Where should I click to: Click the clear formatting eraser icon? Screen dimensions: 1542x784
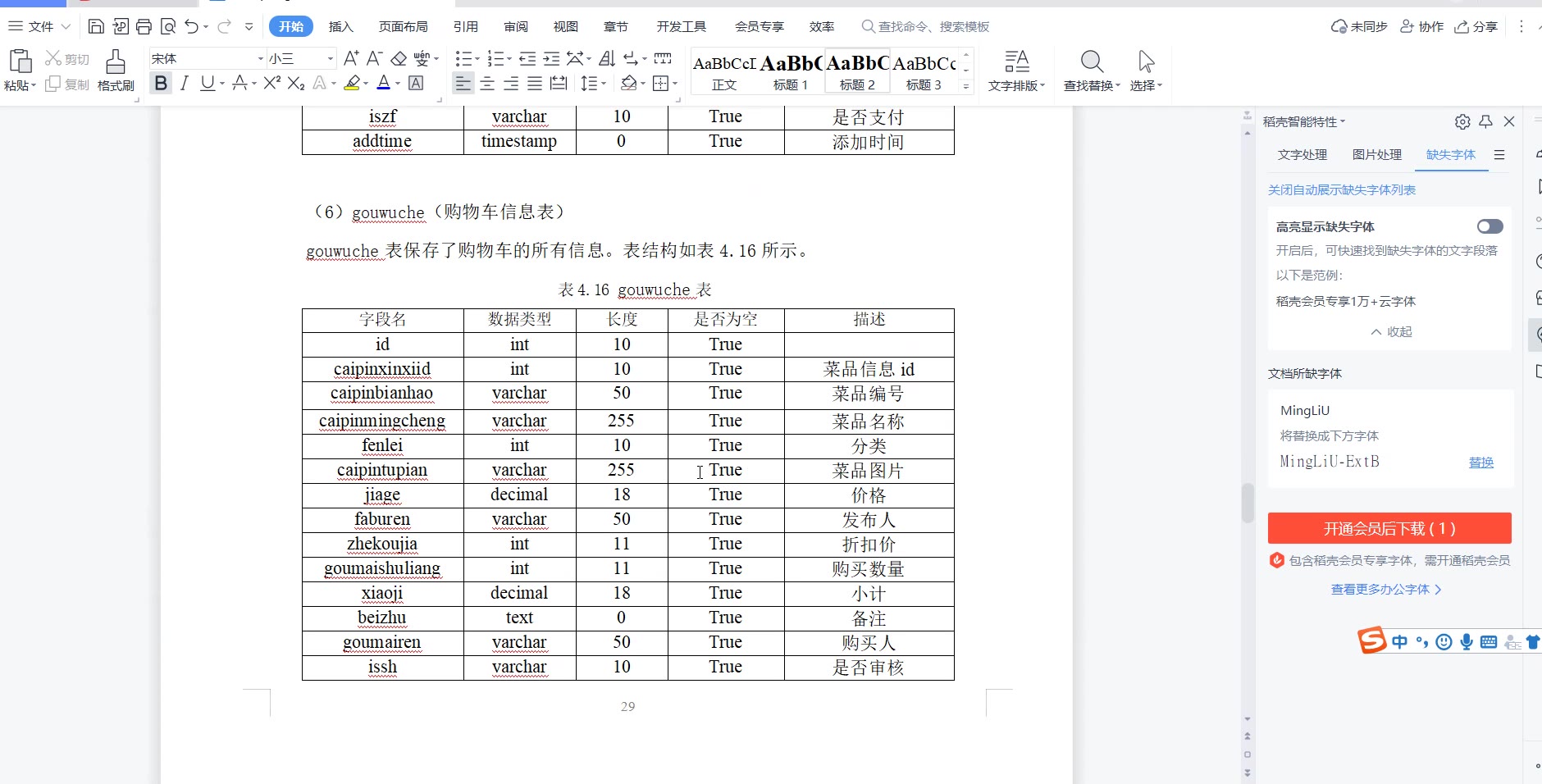pos(399,58)
